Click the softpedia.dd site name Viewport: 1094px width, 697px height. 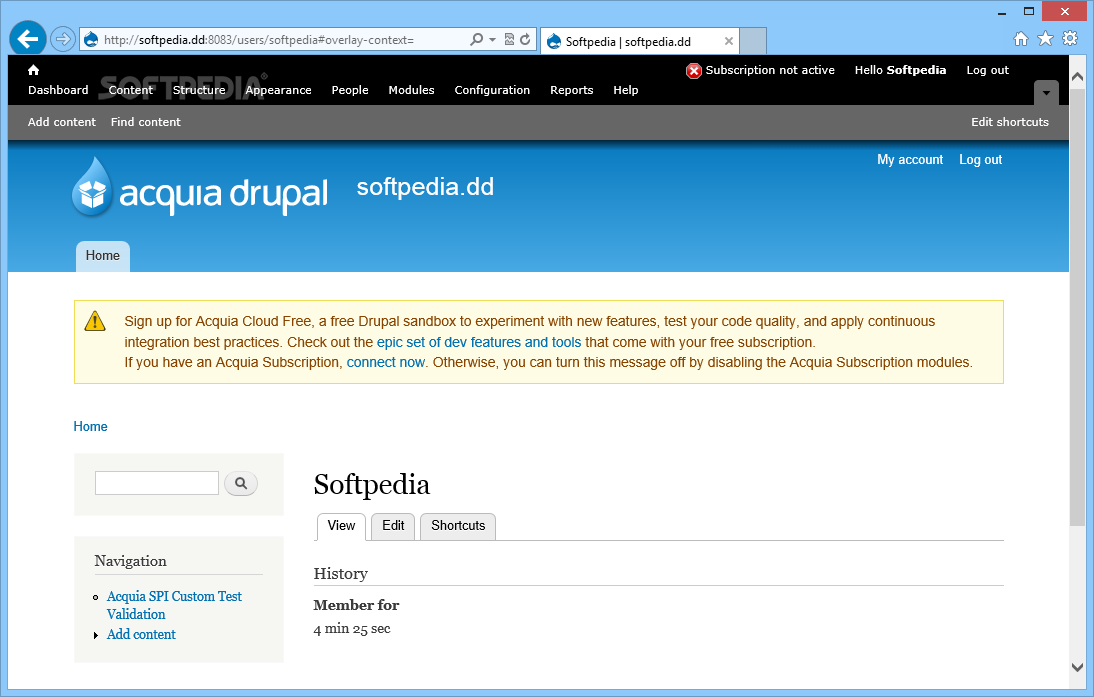tap(425, 187)
